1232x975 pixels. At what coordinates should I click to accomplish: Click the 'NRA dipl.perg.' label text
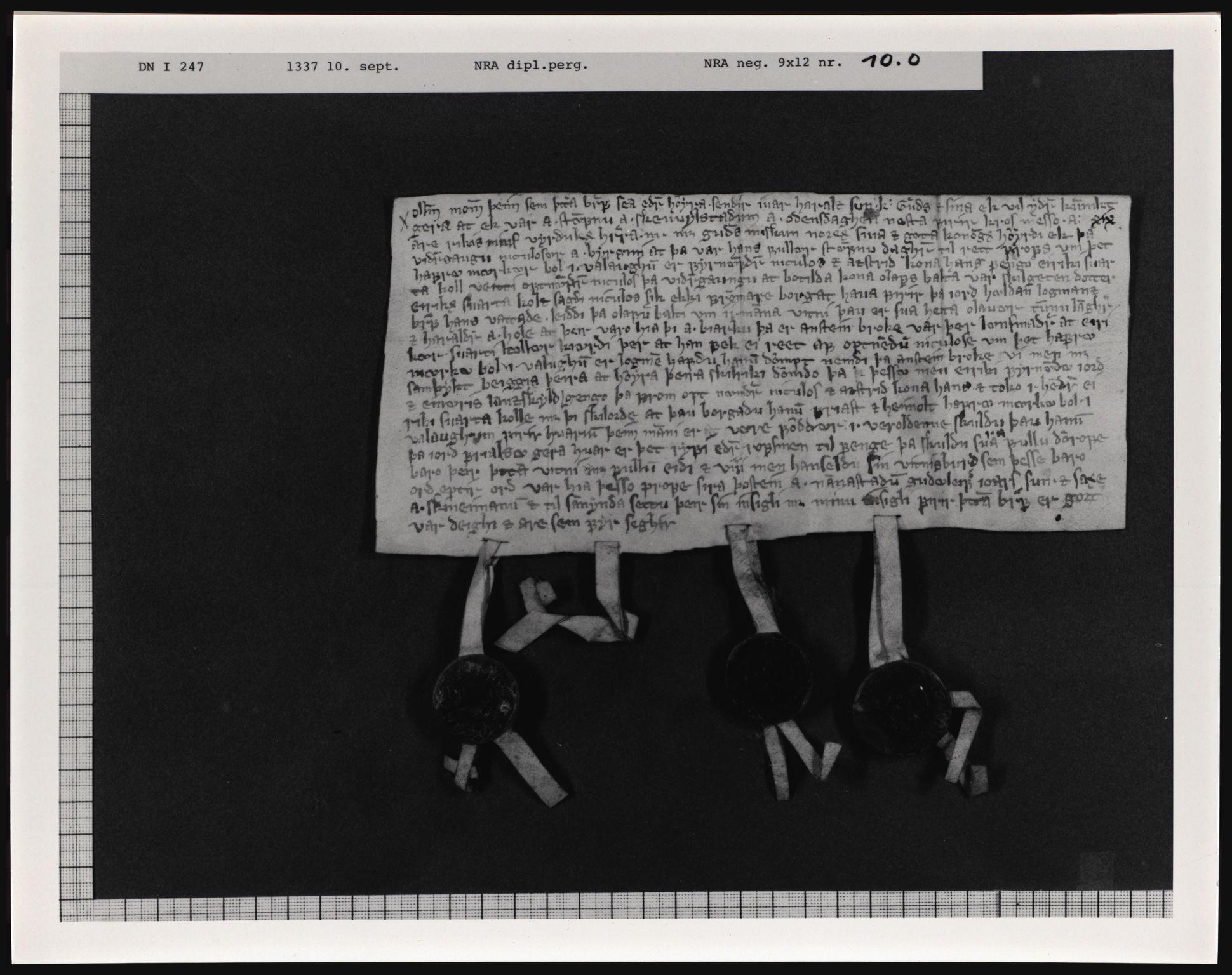tap(530, 65)
